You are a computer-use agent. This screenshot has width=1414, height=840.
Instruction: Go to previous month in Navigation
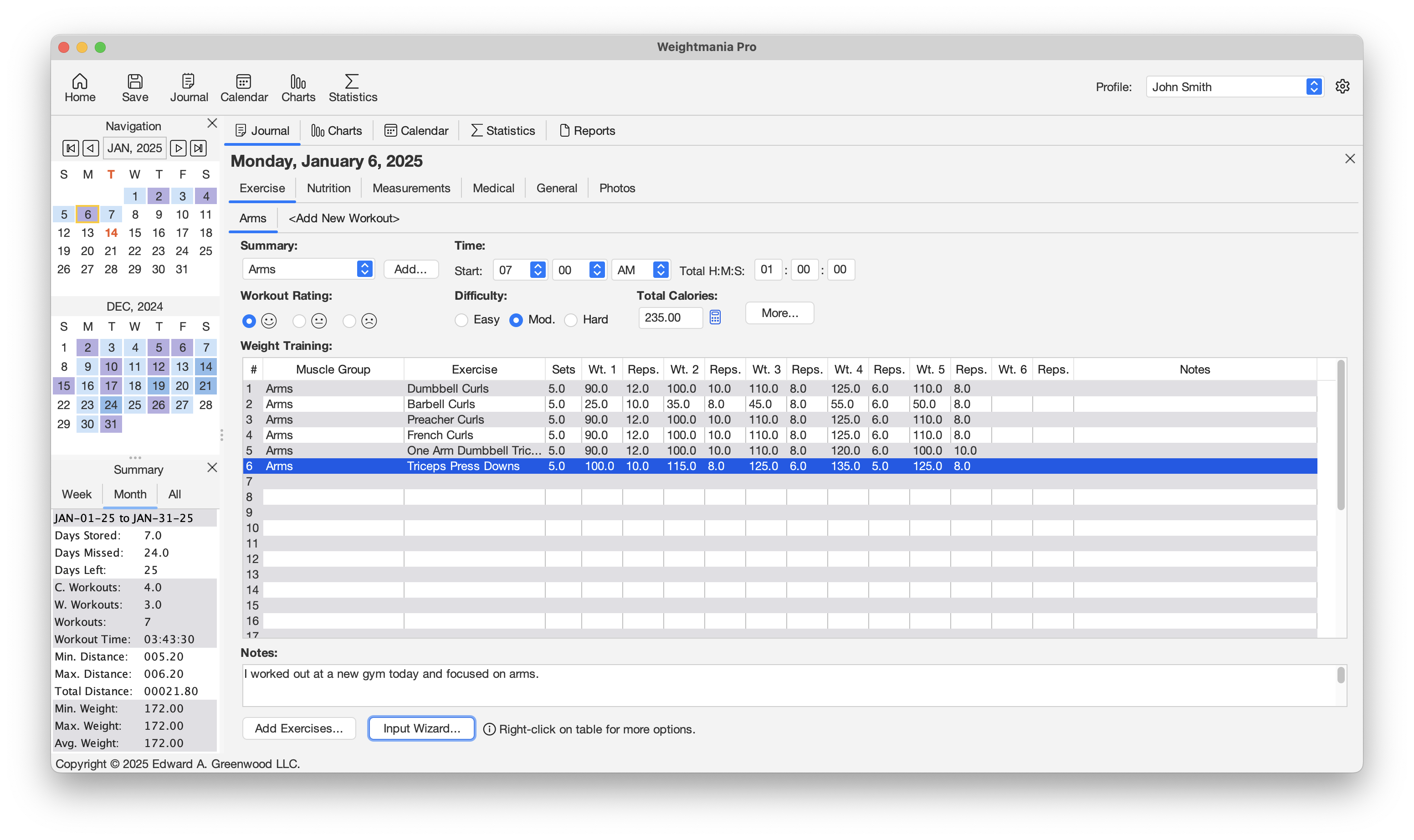pos(91,149)
